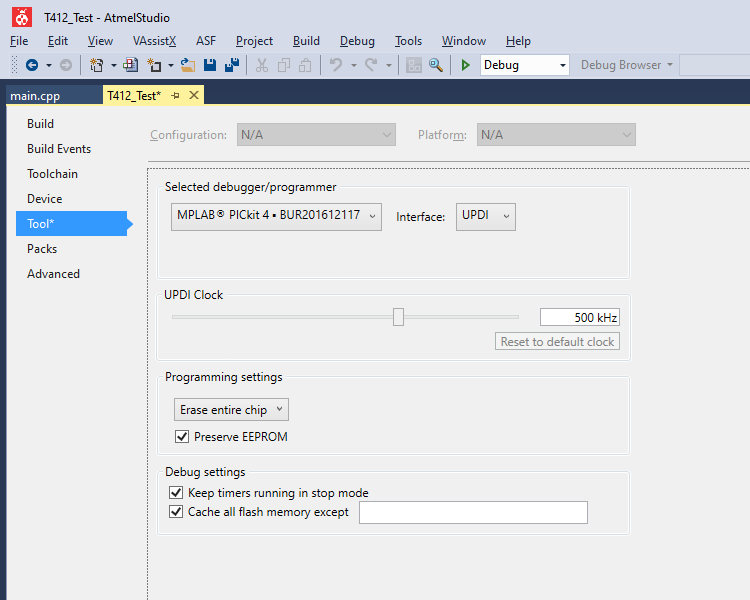Uncheck Cache all flash memory except
Viewport: 750px width, 600px height.
pos(176,511)
